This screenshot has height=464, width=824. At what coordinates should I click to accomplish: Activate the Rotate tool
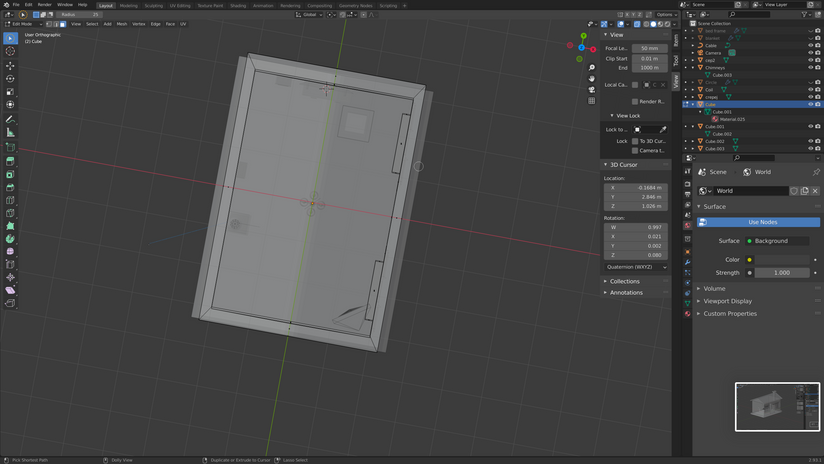click(10, 79)
